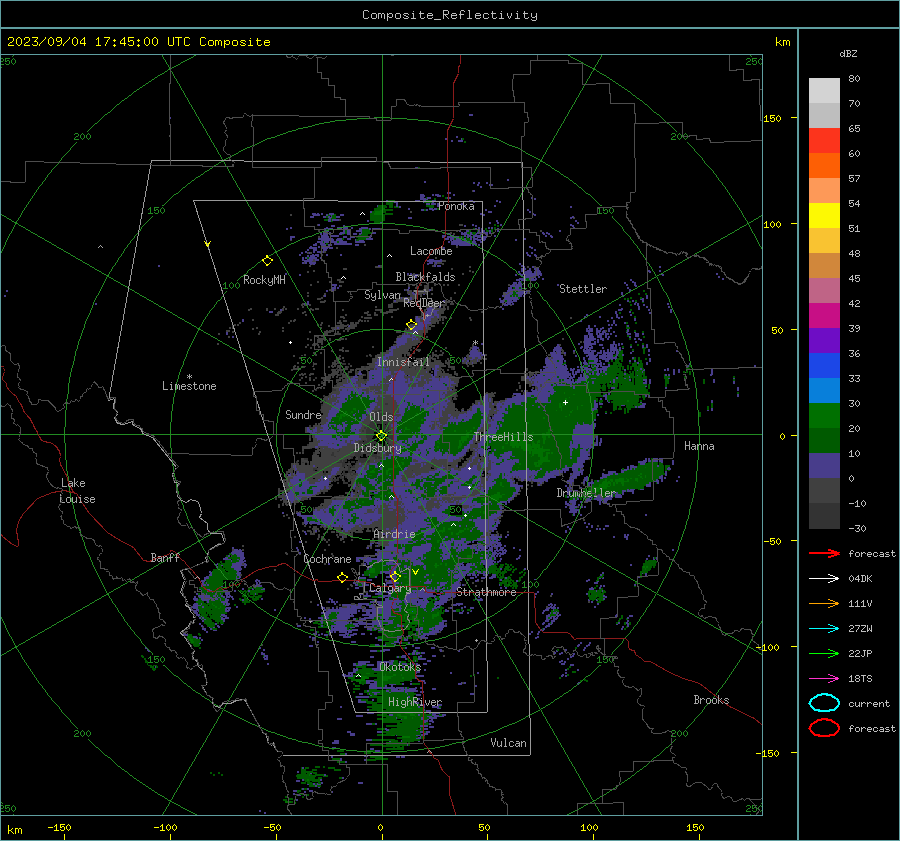Select the Banff label
Image resolution: width=900 pixels, height=841 pixels.
point(165,557)
